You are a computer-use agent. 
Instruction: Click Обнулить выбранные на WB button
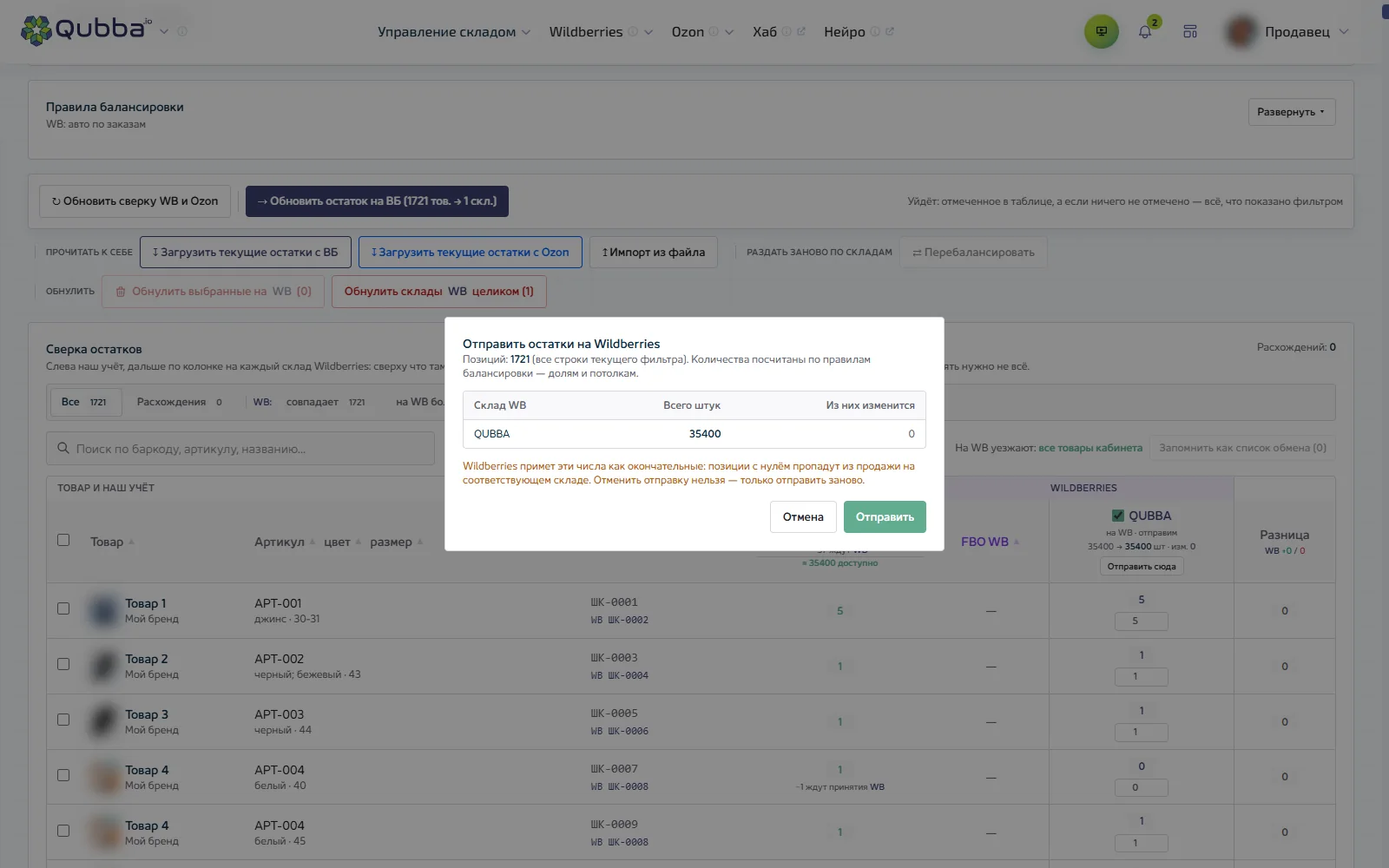pos(213,292)
